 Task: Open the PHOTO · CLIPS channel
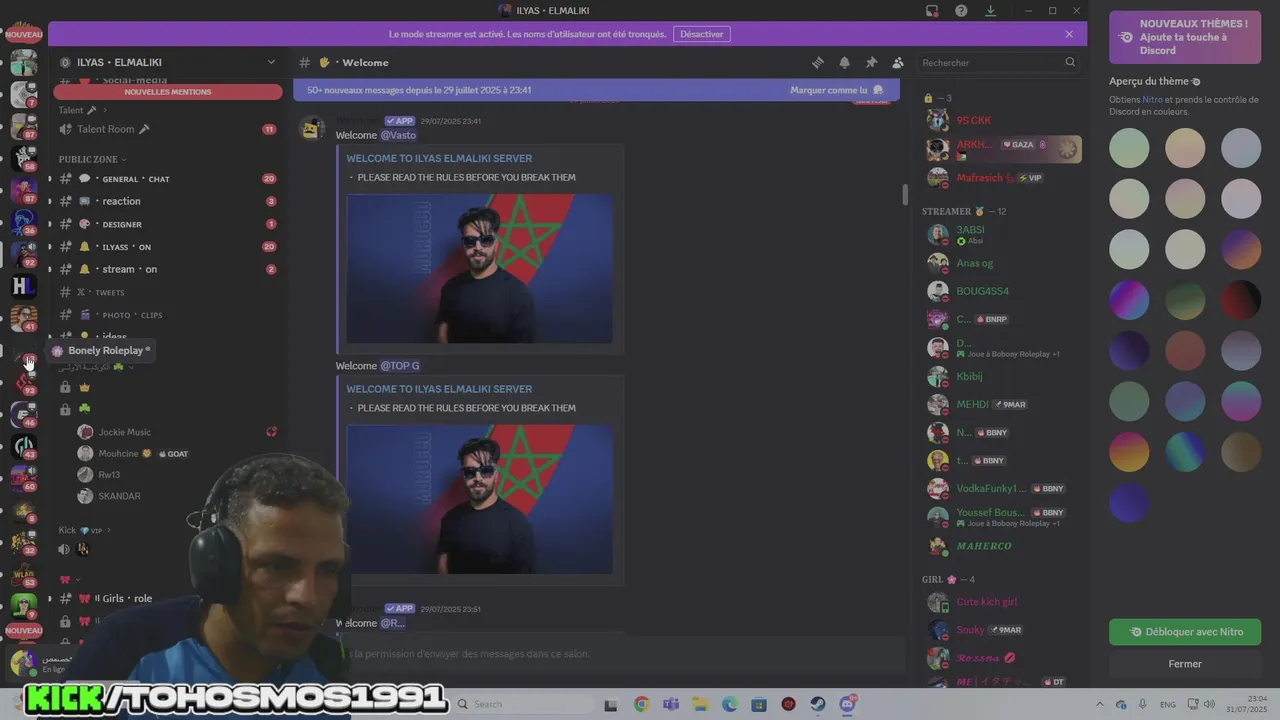[166, 315]
